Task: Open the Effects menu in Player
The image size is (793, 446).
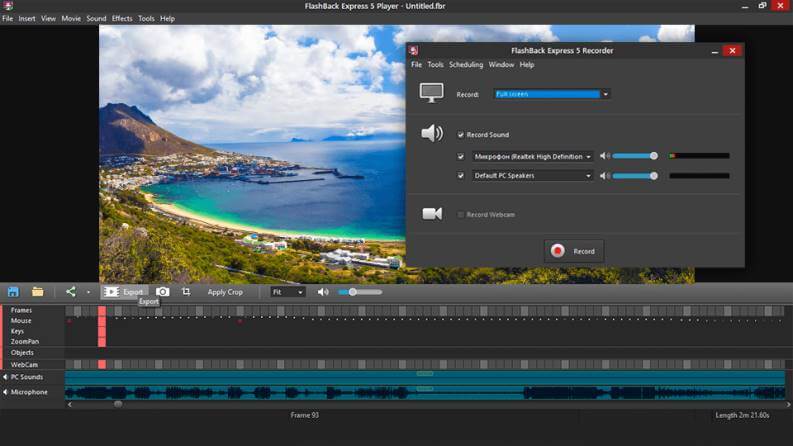Action: [x=122, y=19]
